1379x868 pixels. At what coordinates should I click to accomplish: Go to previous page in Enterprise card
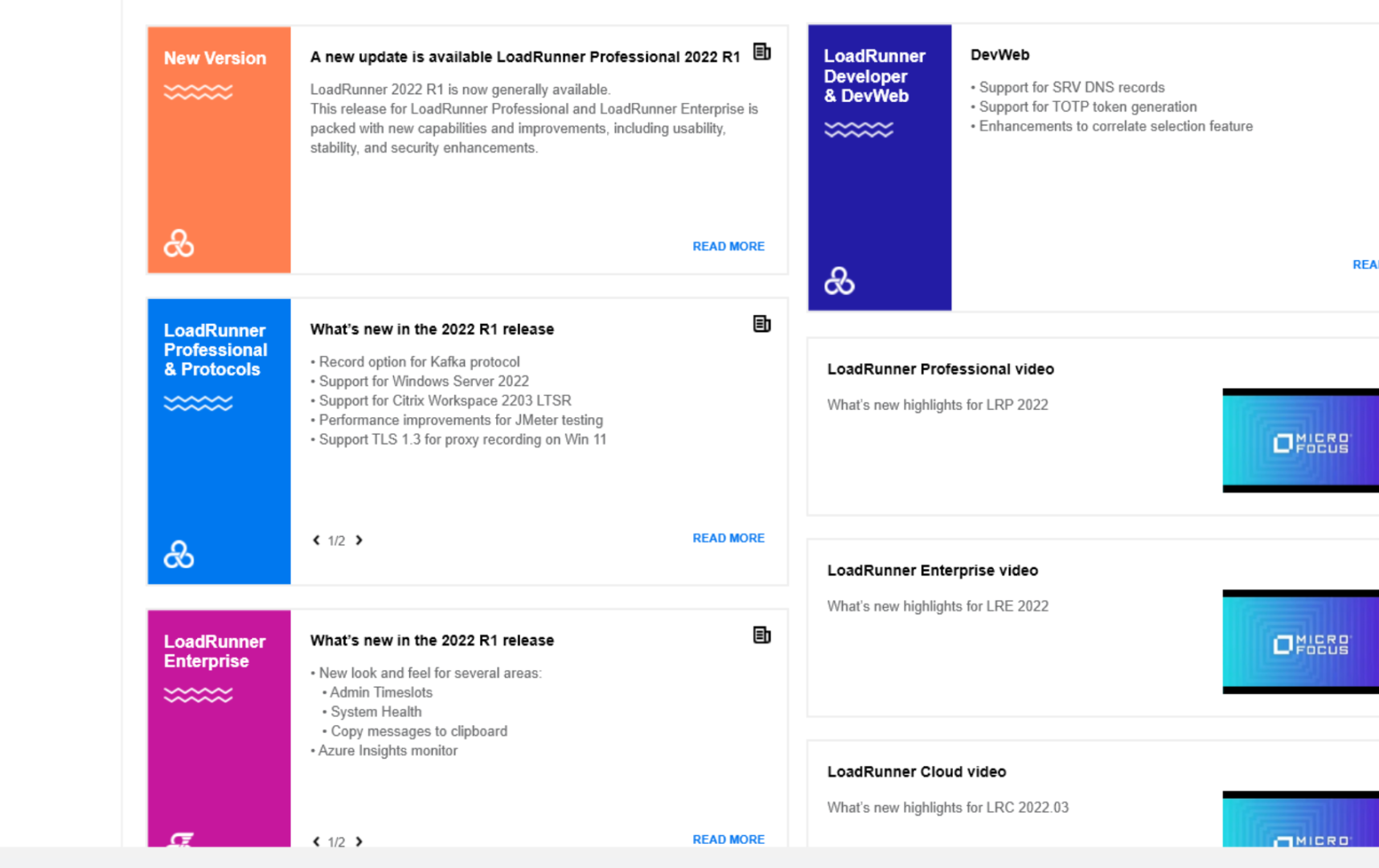tap(316, 841)
